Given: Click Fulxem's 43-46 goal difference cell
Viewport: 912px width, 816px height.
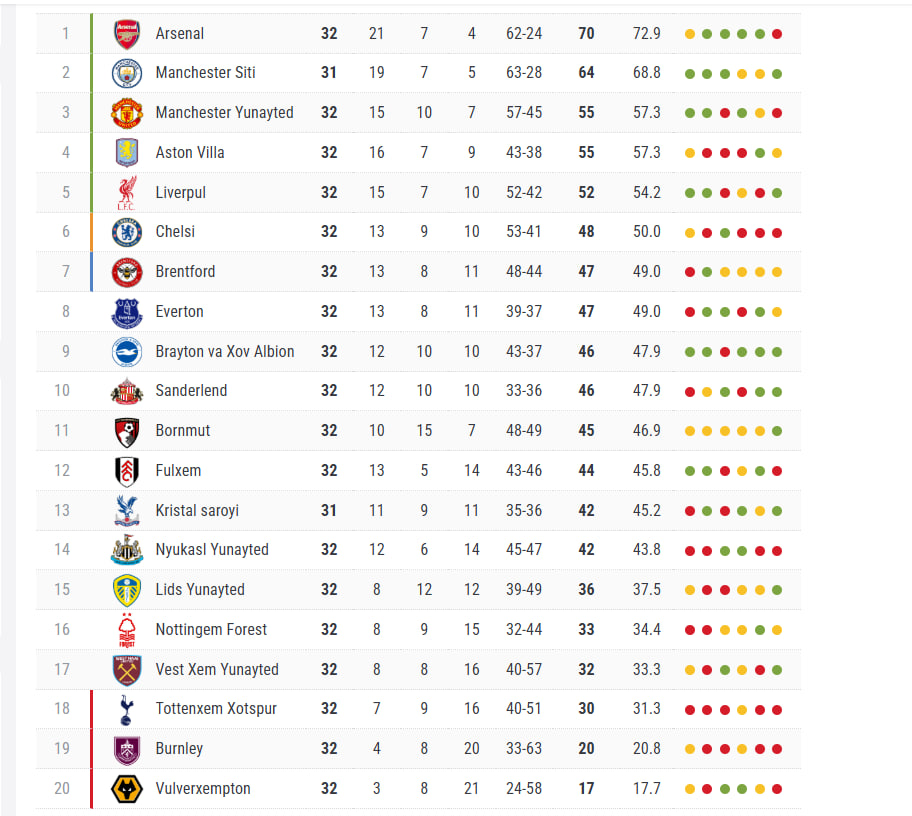Looking at the screenshot, I should click(524, 471).
